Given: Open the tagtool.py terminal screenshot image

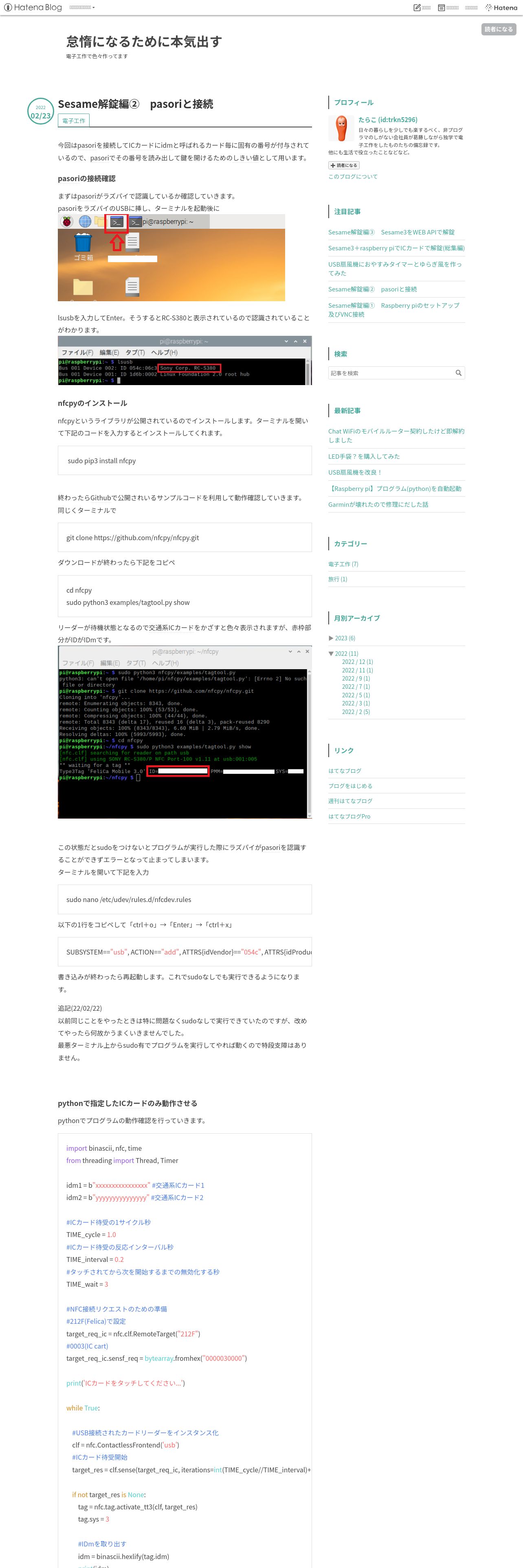Looking at the screenshot, I should [x=185, y=732].
